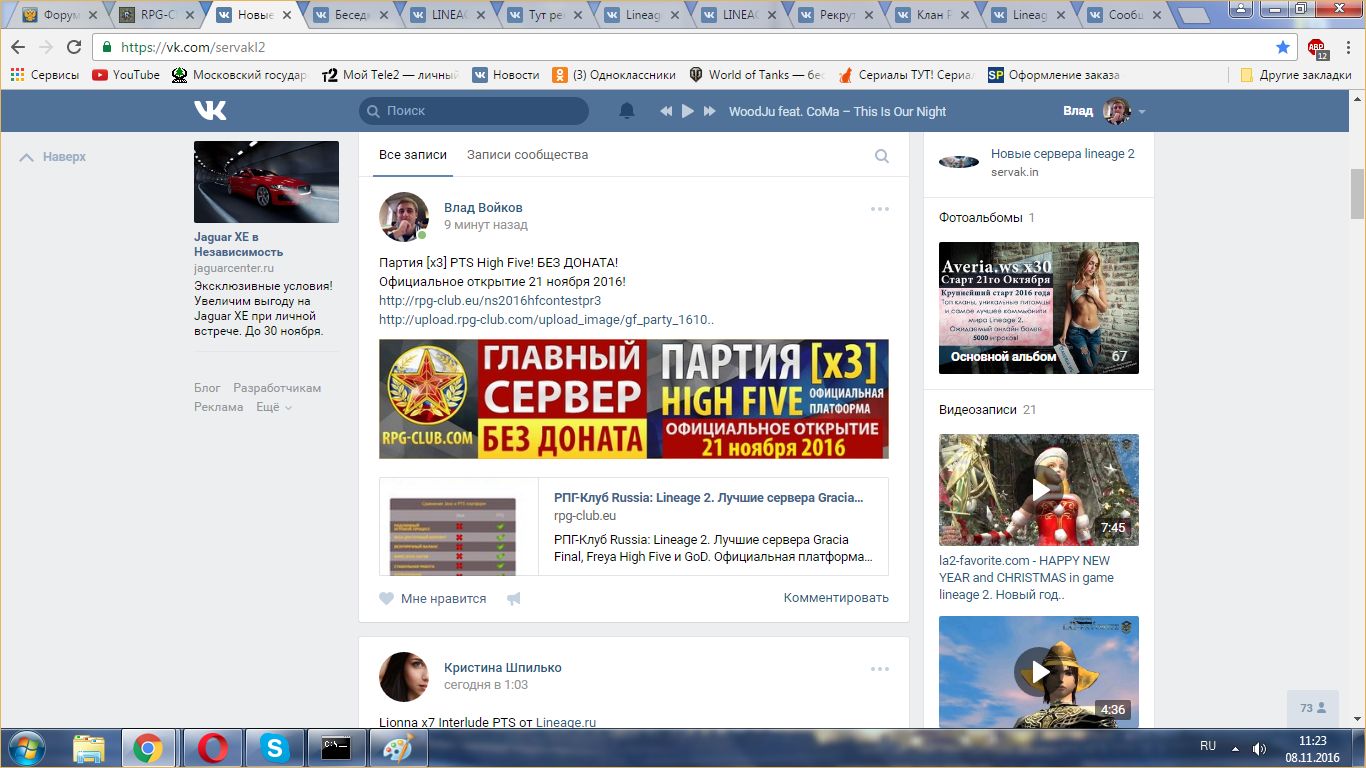Open rpg-club.eu/ns2016hfcontestpr3 link
Screen dimensions: 1366x768
click(490, 300)
